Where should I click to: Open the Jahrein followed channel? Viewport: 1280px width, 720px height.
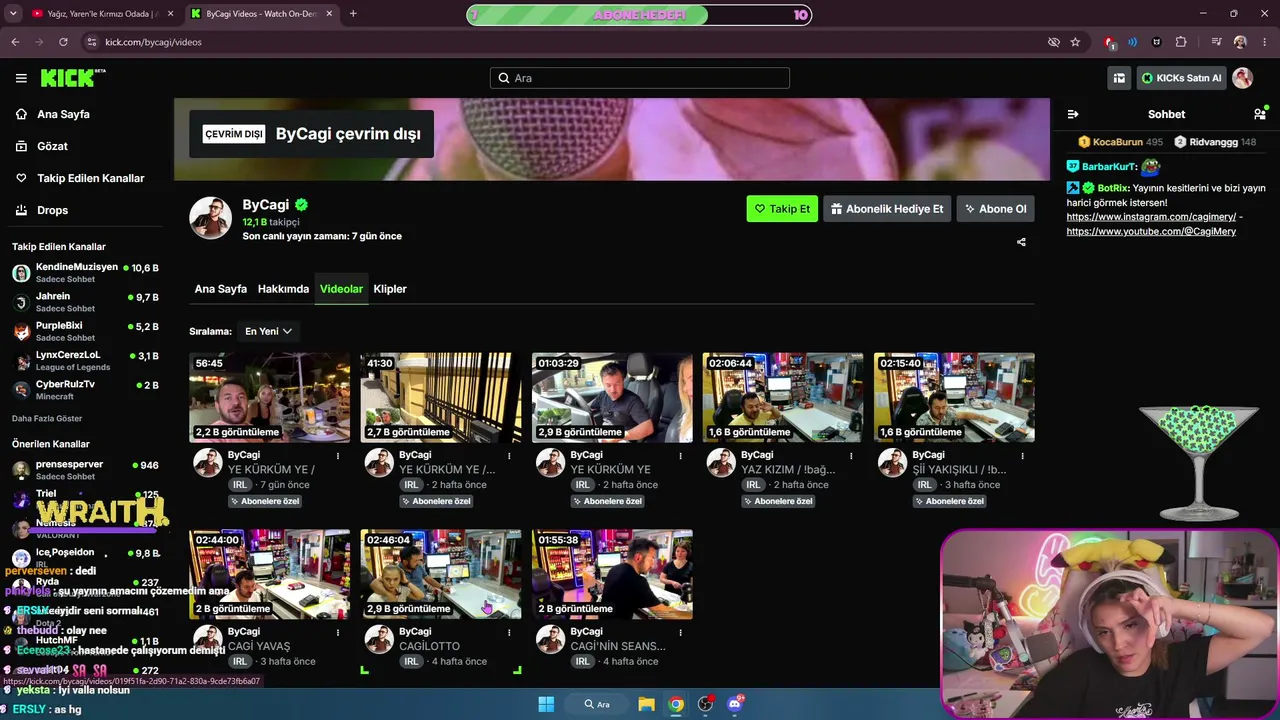pyautogui.click(x=85, y=302)
